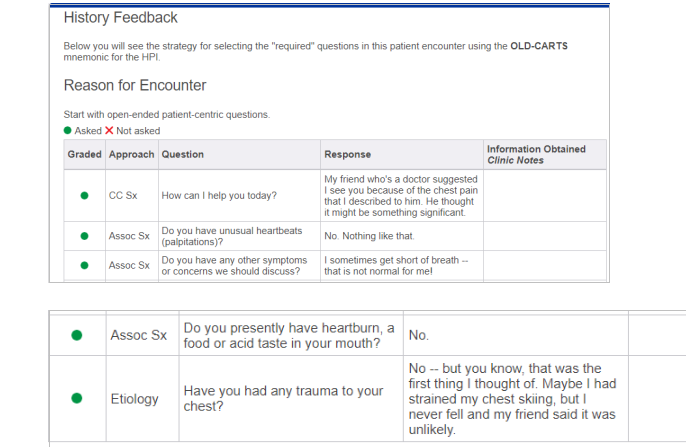
Task: Select the 'How can I help you today?' question
Action: 220,195
